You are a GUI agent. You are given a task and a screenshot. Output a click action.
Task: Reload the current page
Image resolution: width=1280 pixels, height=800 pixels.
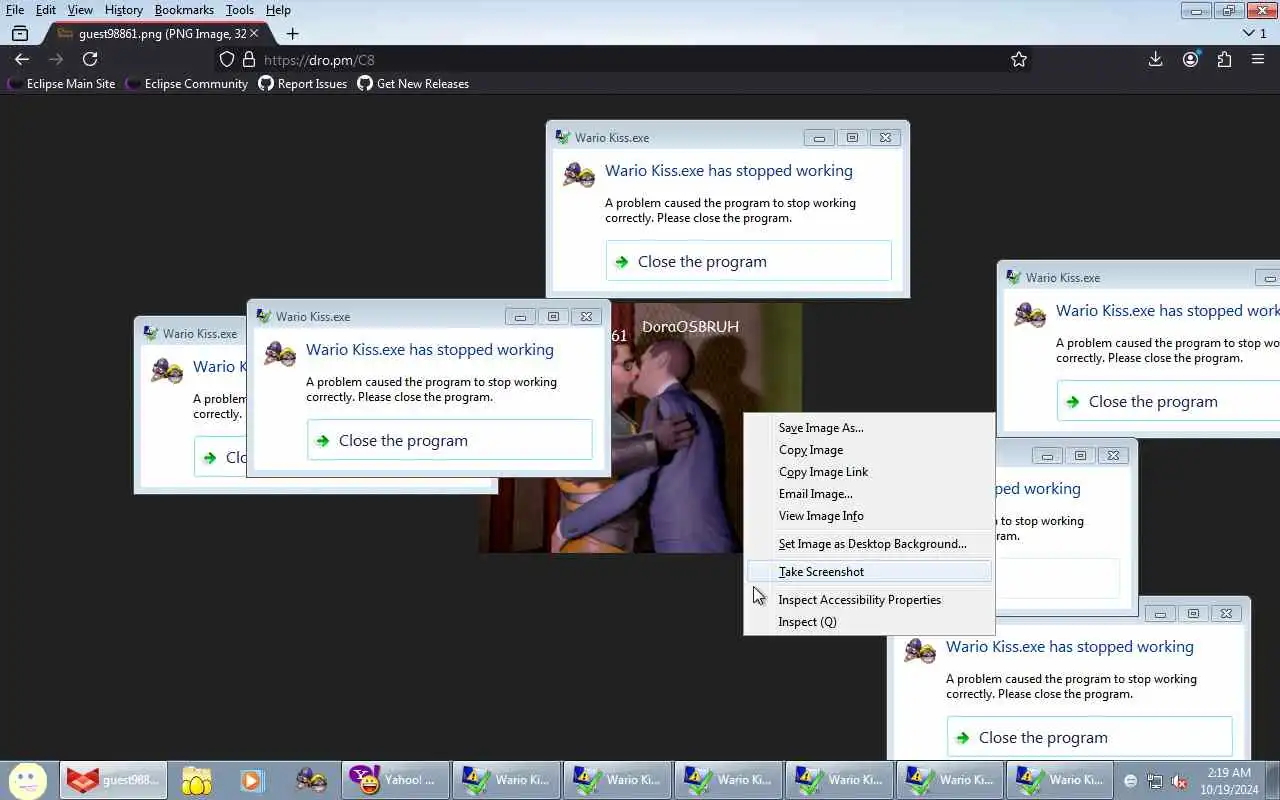(90, 60)
